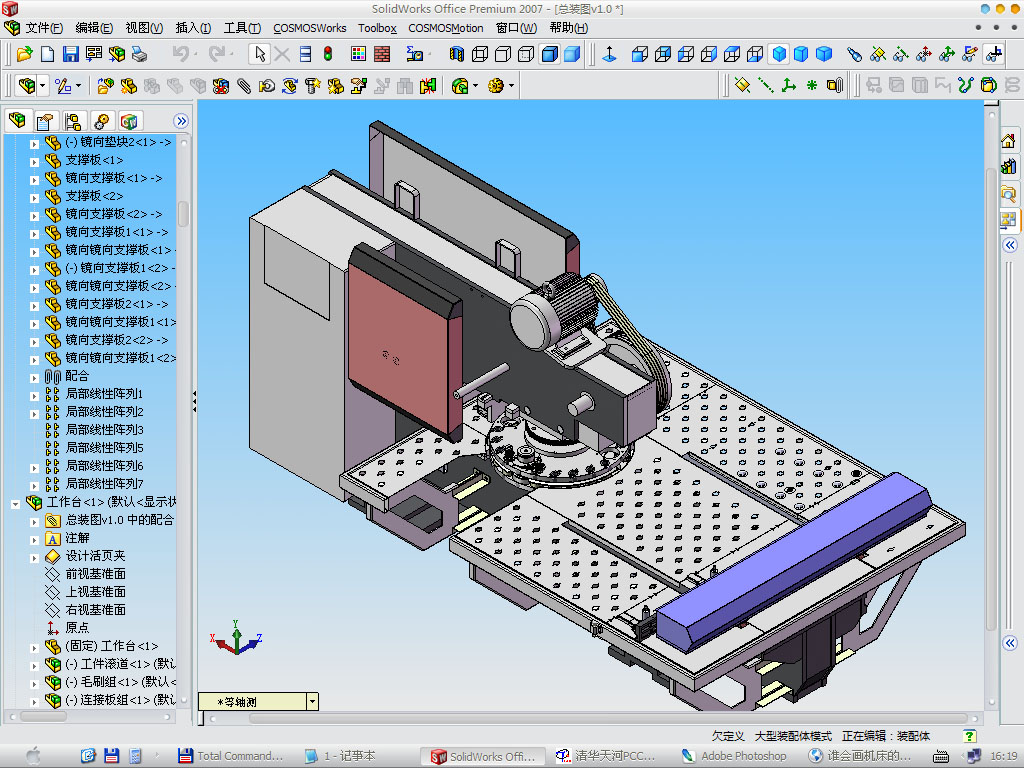This screenshot has width=1024, height=768.
Task: Click the Reference Axis dashed line icon
Action: tap(765, 85)
